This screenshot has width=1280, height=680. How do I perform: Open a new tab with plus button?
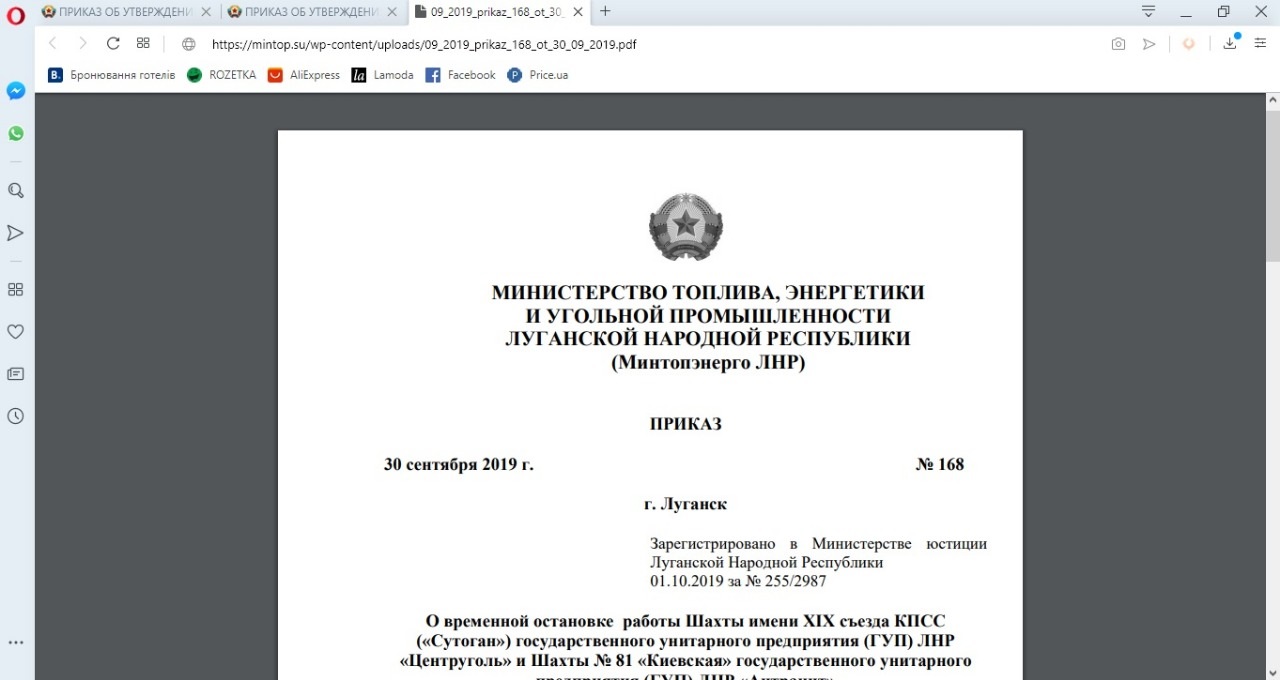coord(605,12)
